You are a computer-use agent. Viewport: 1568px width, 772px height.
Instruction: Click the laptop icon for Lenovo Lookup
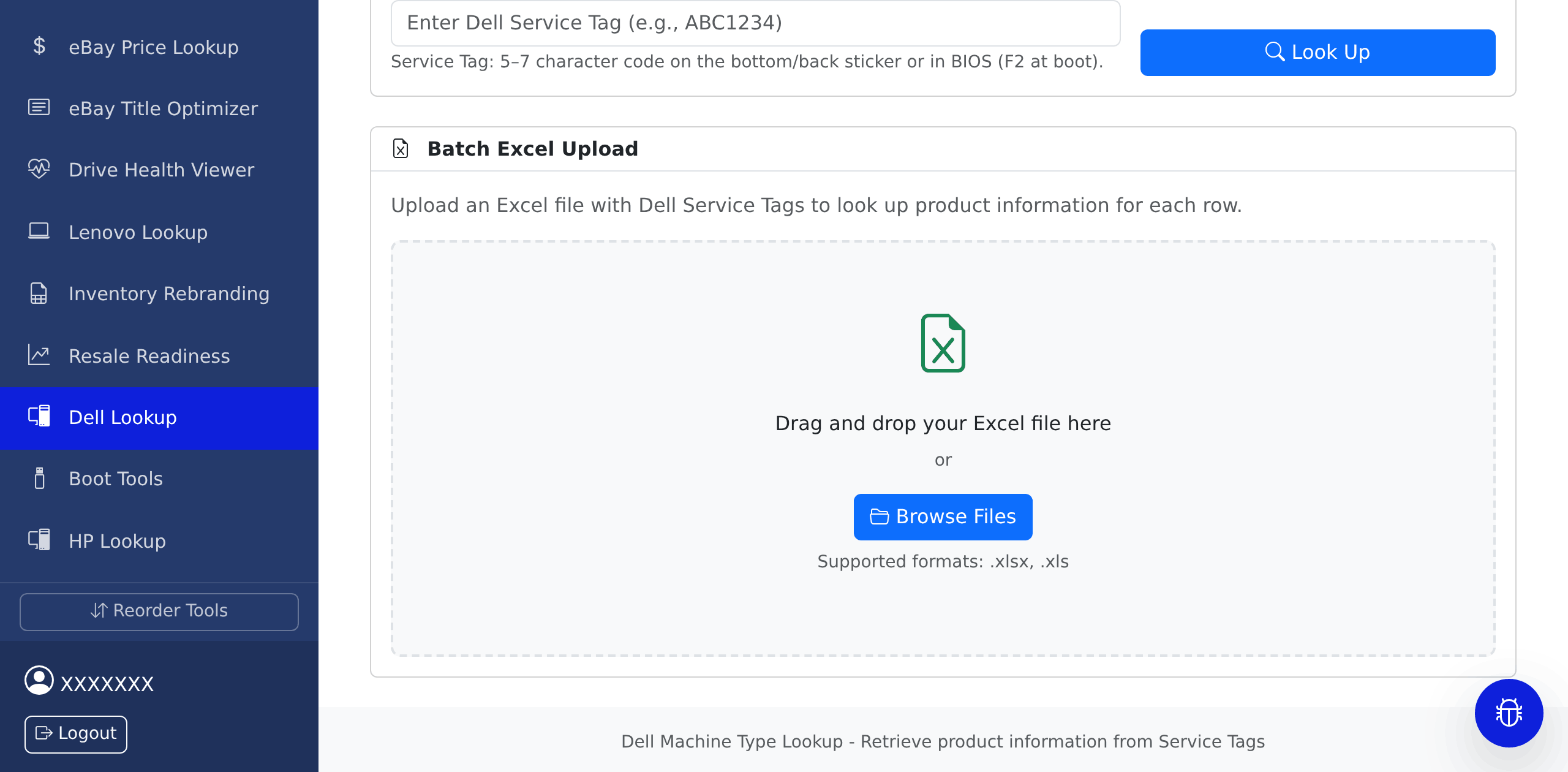(39, 231)
